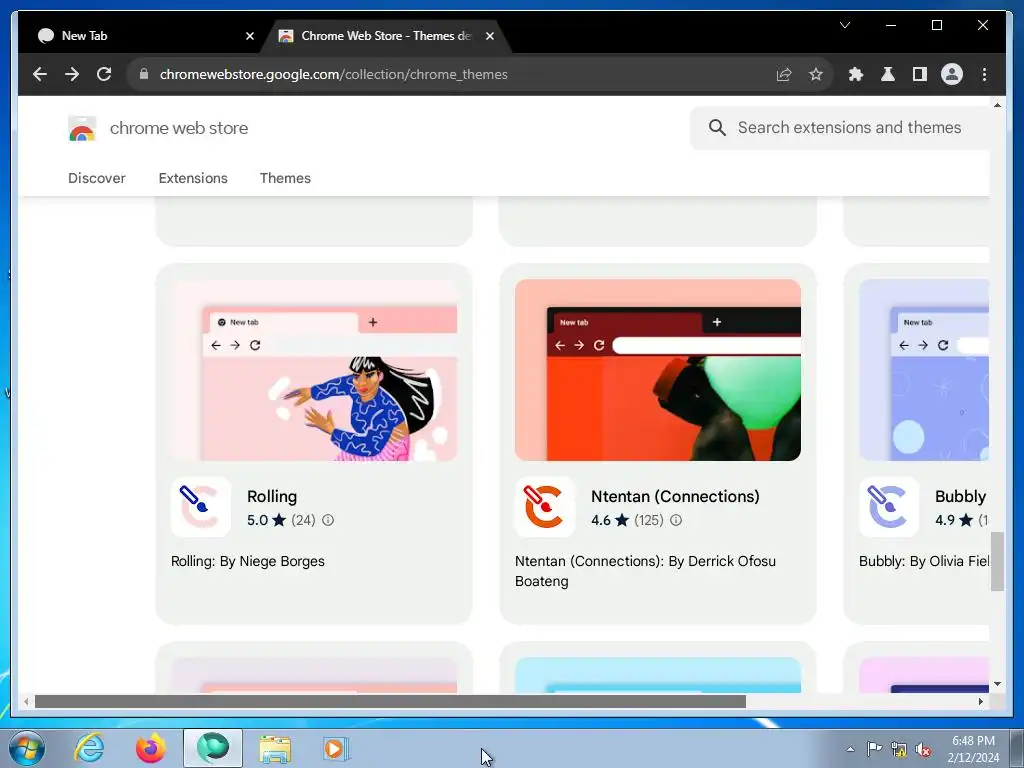Click the Bubbly theme paintbrush icon

[x=889, y=507]
